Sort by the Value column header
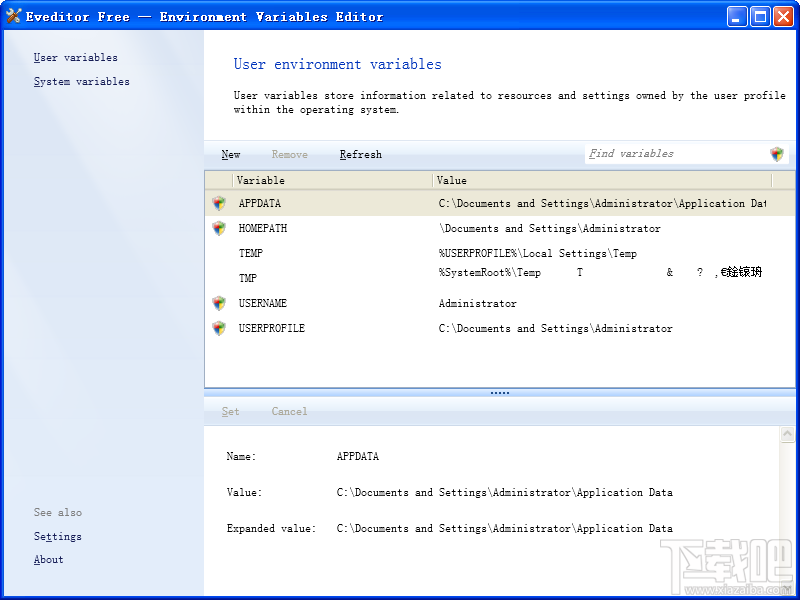This screenshot has height=600, width=800. tap(602, 180)
